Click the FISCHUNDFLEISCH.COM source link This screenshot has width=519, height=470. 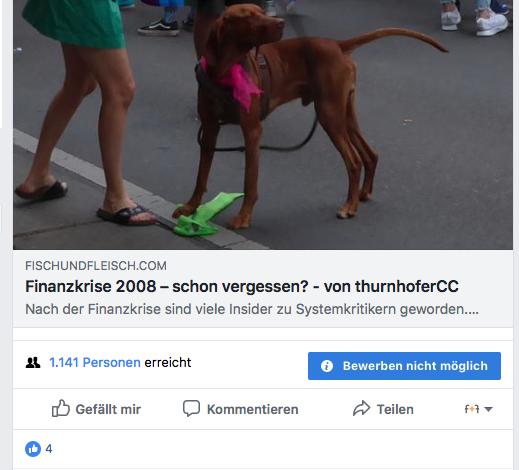[x=96, y=266]
